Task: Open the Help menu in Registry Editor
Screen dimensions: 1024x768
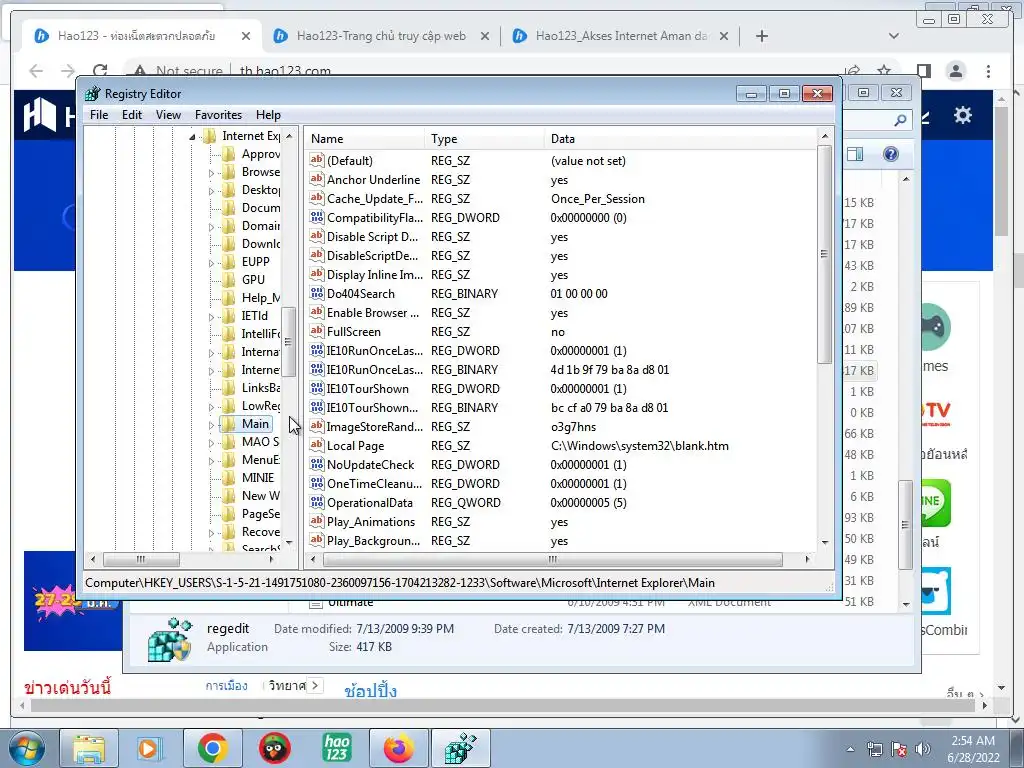Action: 268,115
